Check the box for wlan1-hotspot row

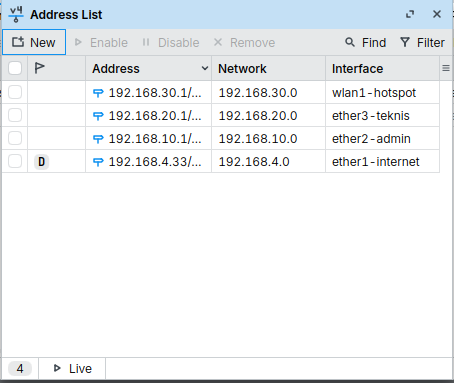pos(15,92)
